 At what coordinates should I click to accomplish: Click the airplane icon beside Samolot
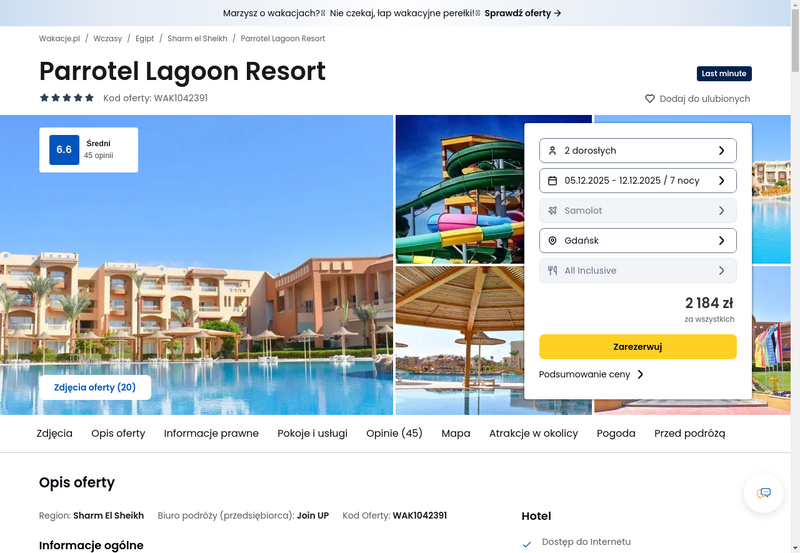coord(552,211)
